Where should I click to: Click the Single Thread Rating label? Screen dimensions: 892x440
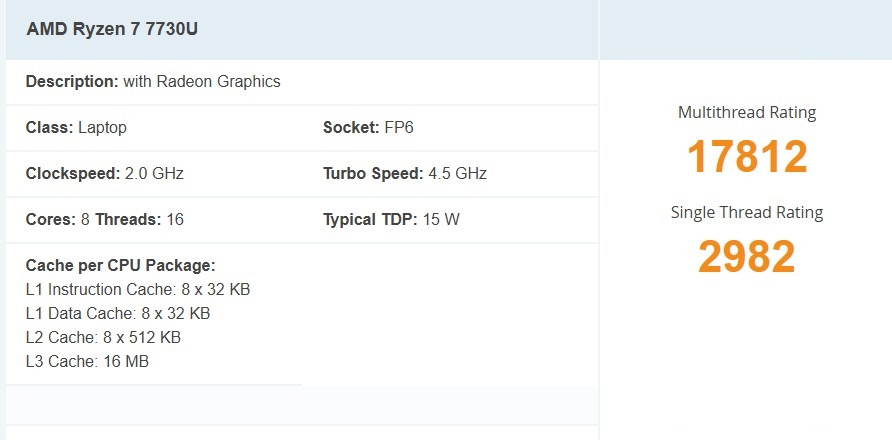pos(746,213)
